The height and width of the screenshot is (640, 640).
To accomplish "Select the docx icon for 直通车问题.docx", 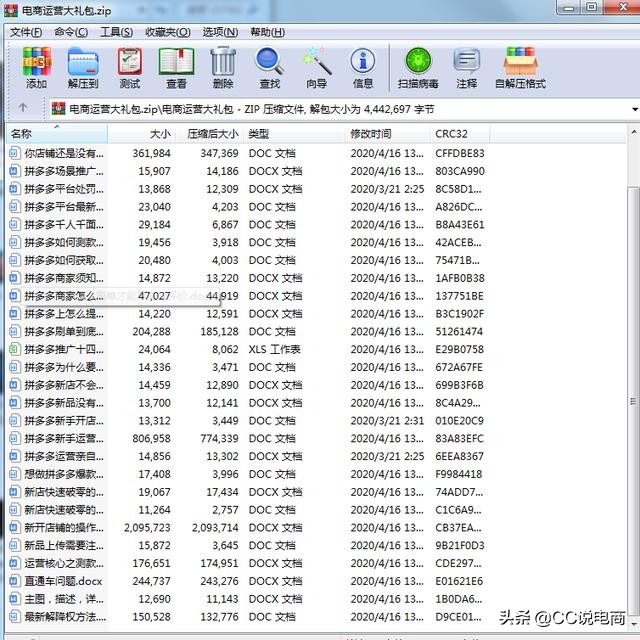I will pyautogui.click(x=14, y=581).
